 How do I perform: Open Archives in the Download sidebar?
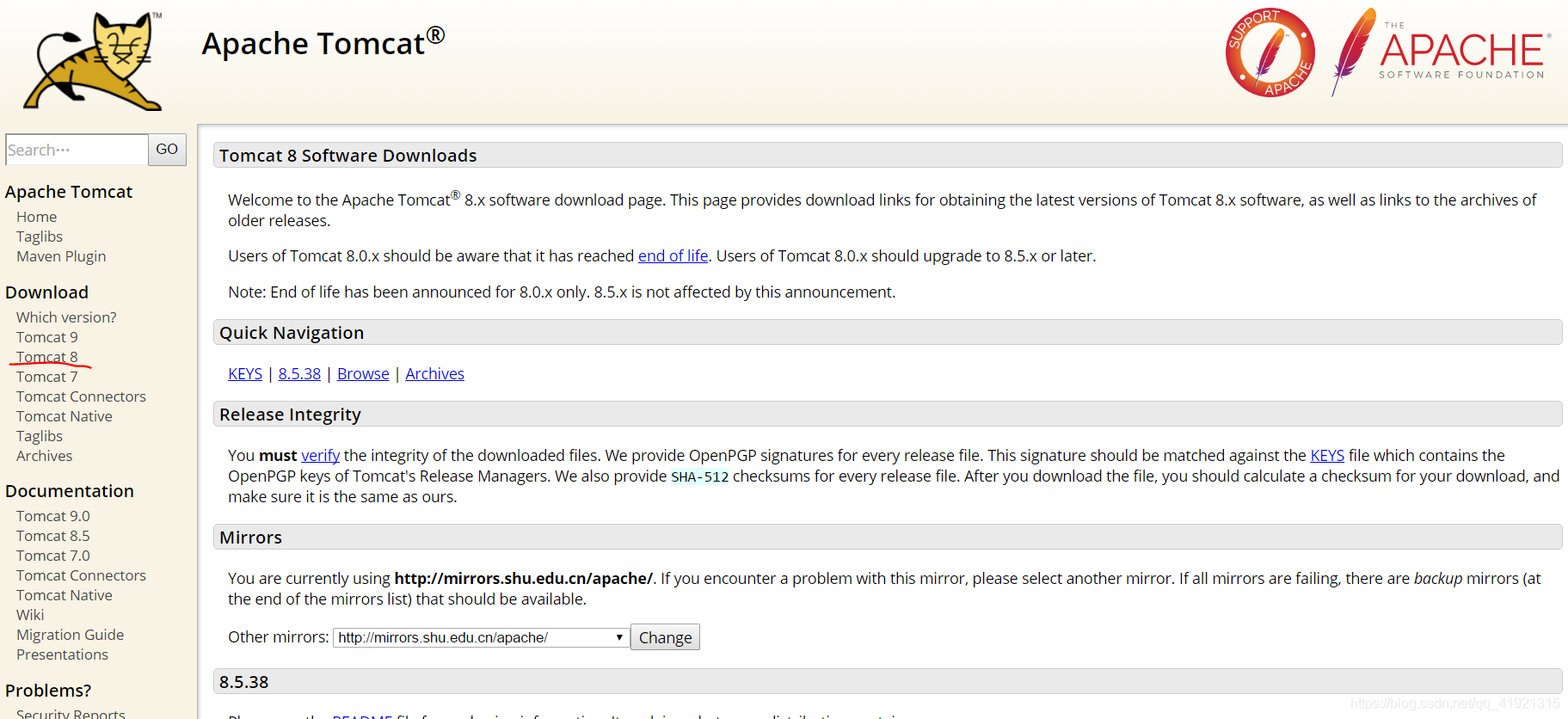pyautogui.click(x=44, y=456)
